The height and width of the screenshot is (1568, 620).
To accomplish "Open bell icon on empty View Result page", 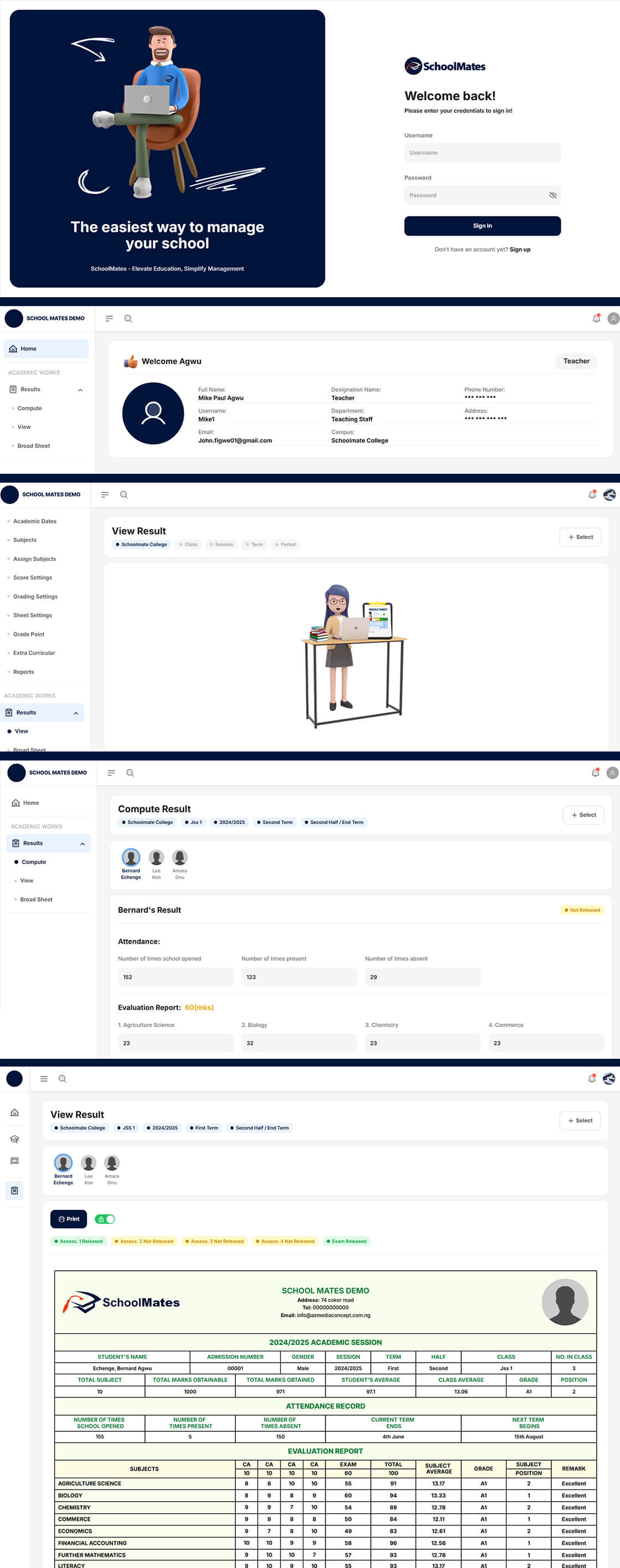I will (x=592, y=495).
